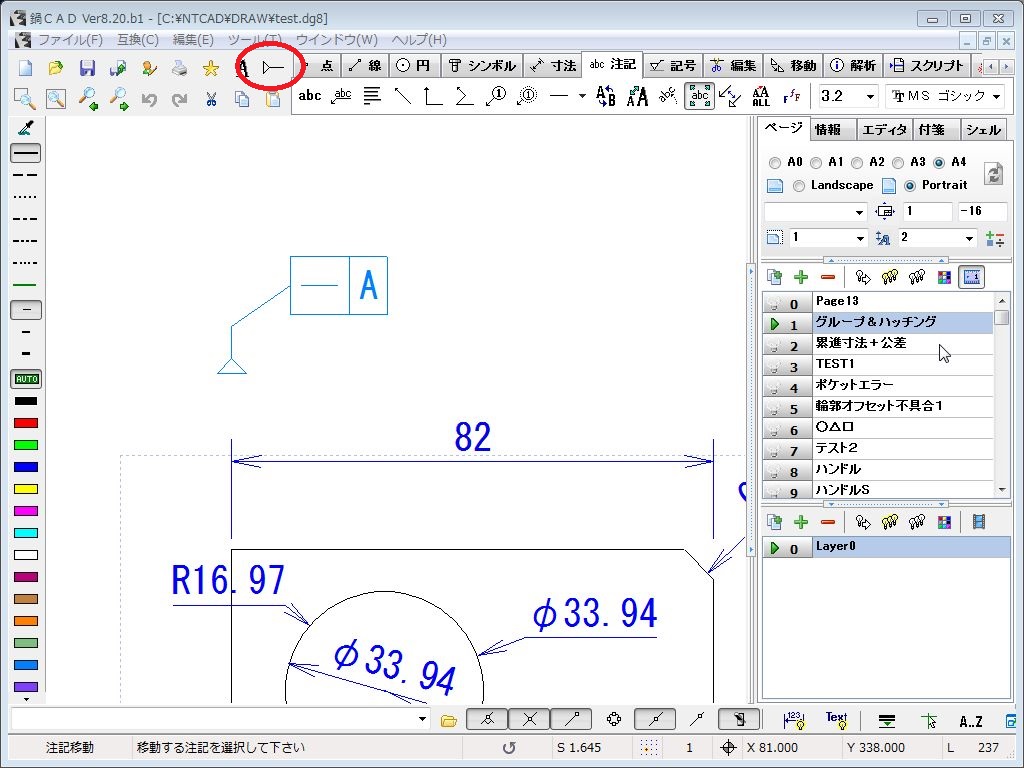Click the yellow star favorites icon

pyautogui.click(x=210, y=67)
